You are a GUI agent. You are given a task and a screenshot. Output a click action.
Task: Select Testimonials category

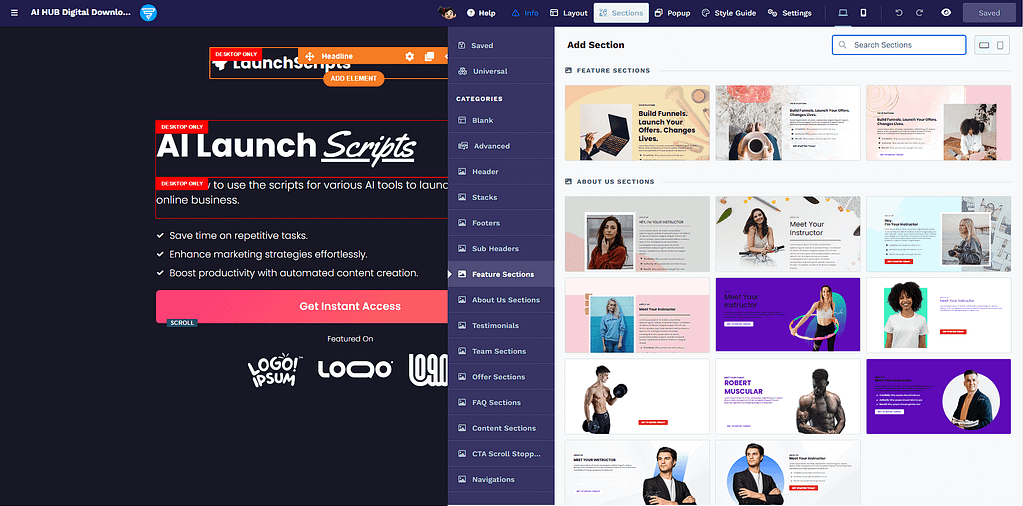point(501,325)
